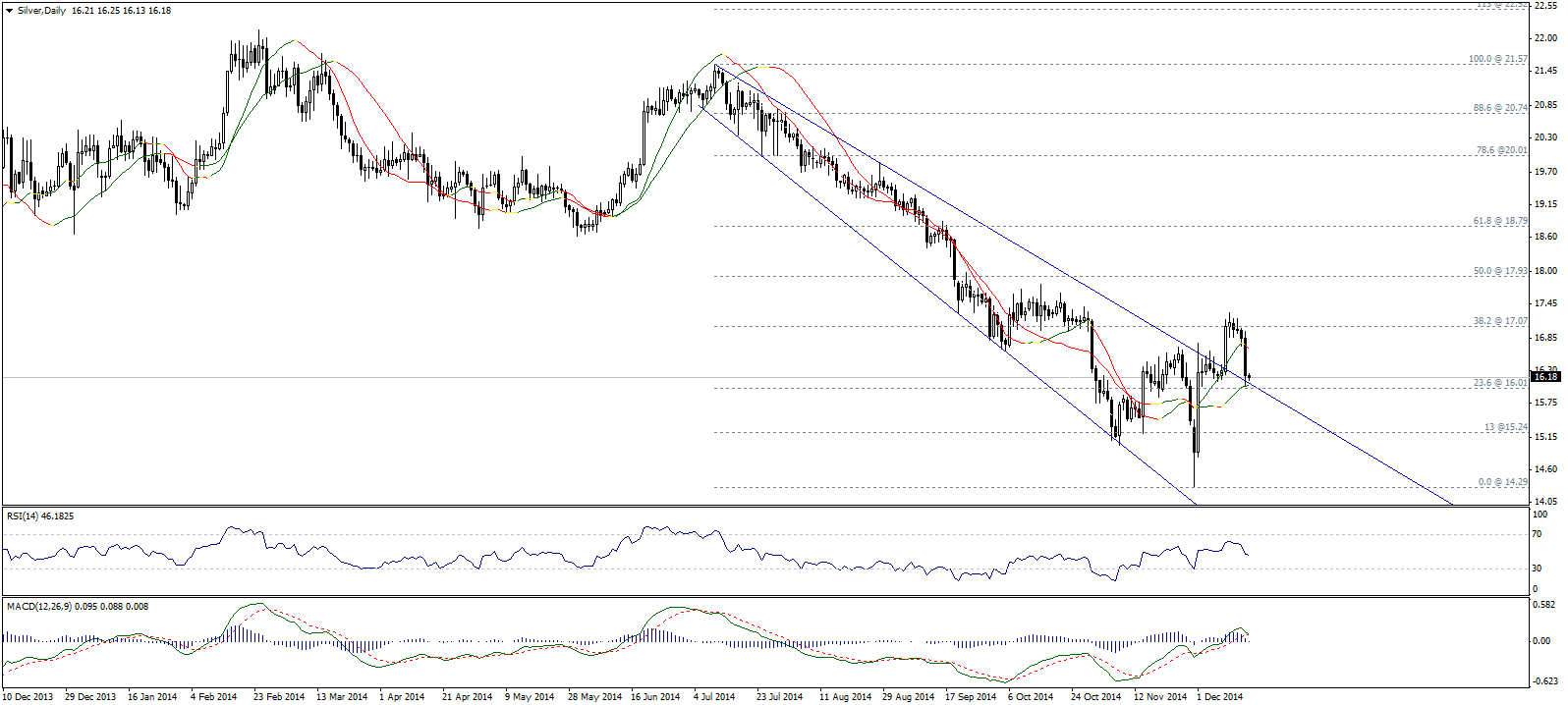Click date label "4 Jul 2014"
This screenshot has height=705, width=1568.
(x=715, y=697)
